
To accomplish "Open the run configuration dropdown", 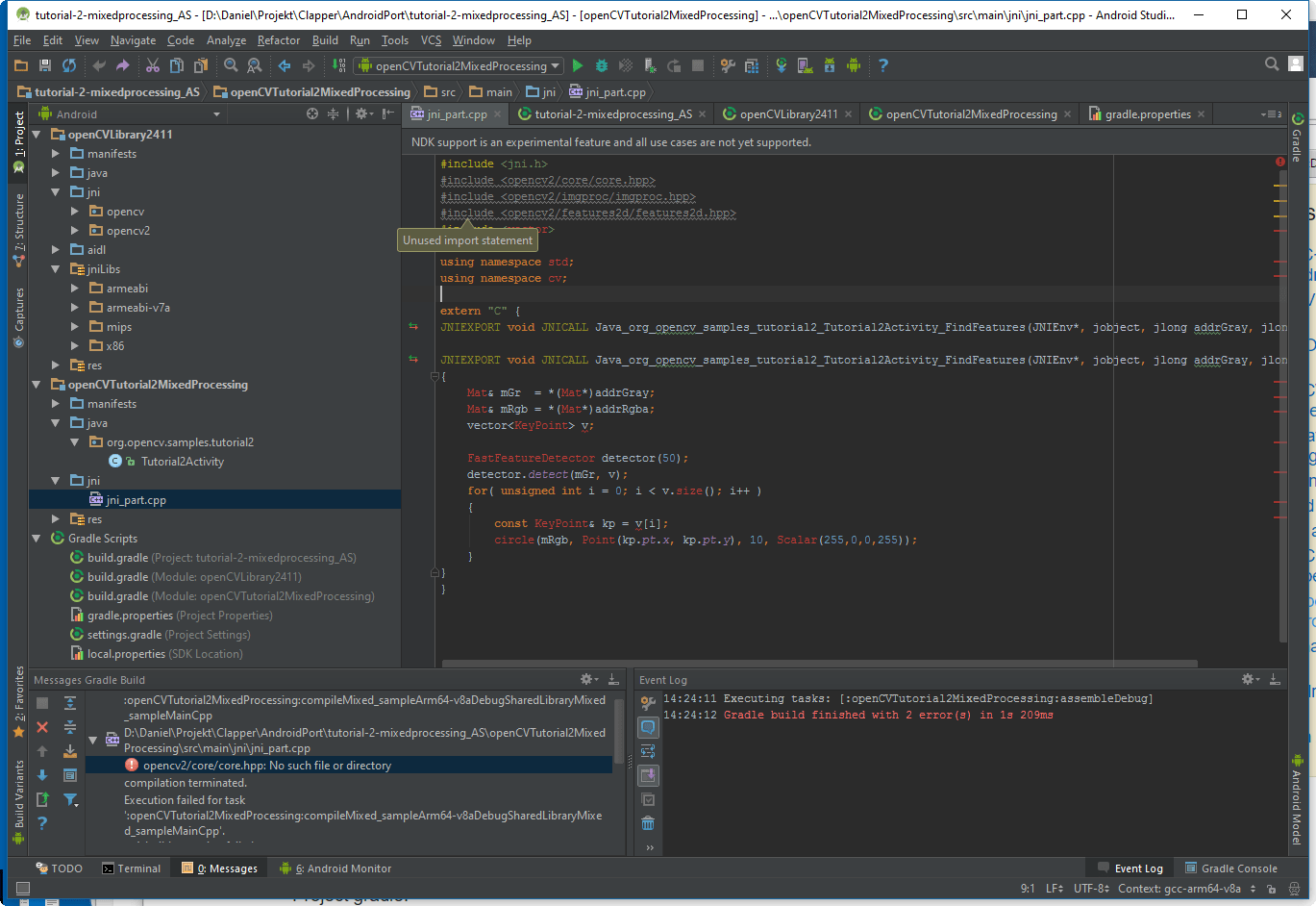I will pyautogui.click(x=459, y=65).
